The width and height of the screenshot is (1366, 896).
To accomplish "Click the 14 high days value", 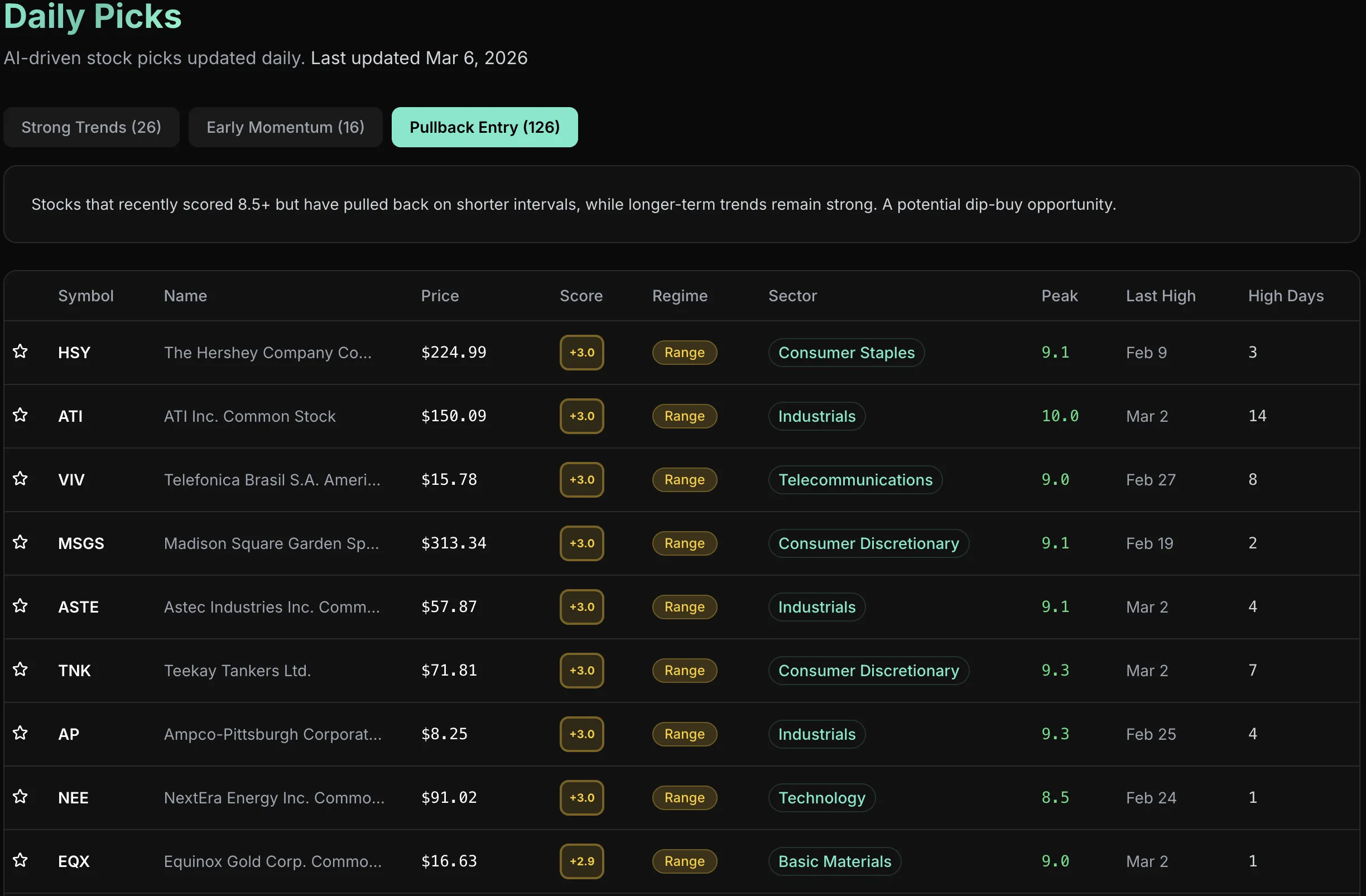I will [1258, 416].
